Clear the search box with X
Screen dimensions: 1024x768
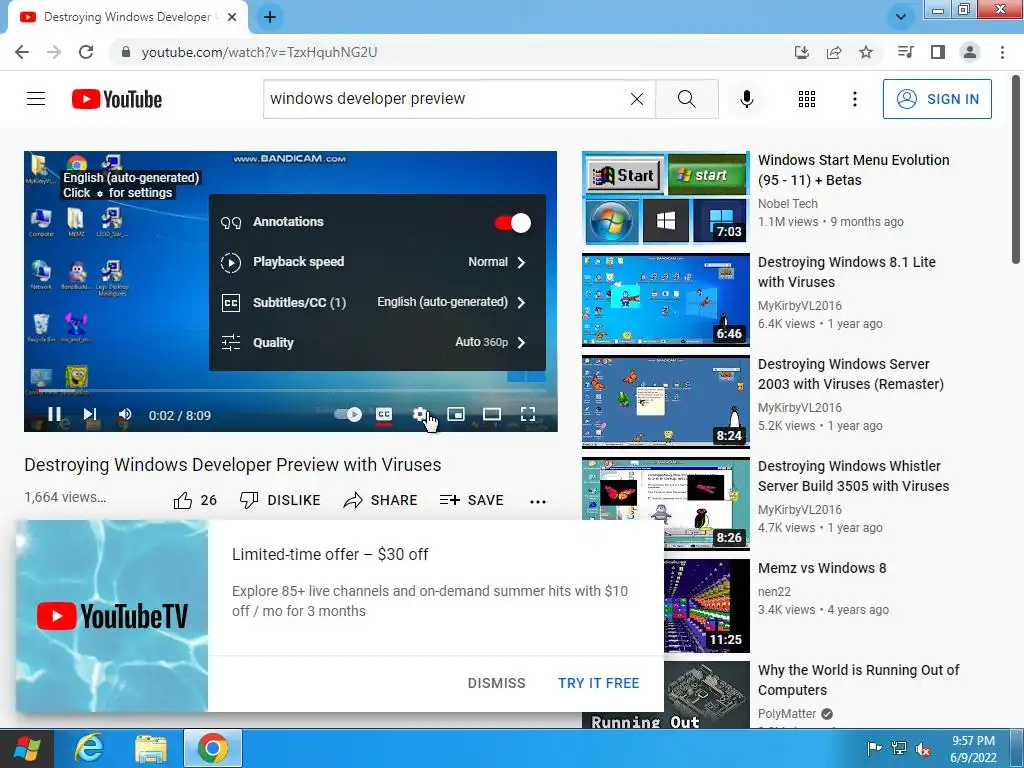[x=637, y=99]
